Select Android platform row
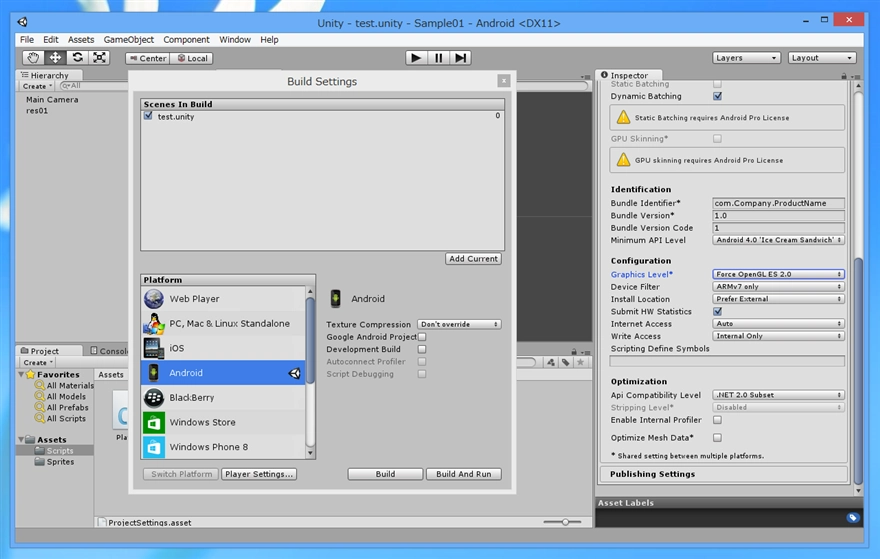This screenshot has width=880, height=559. (223, 373)
